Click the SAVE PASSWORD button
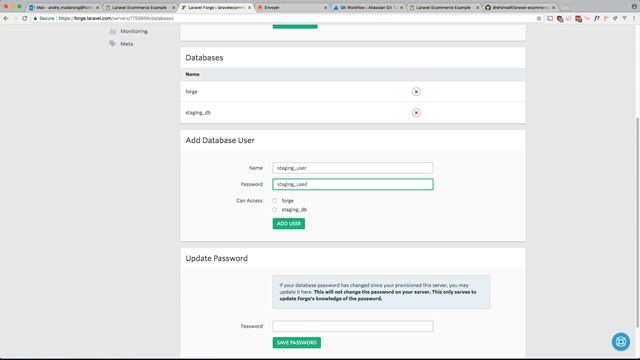The image size is (640, 360). tap(297, 342)
